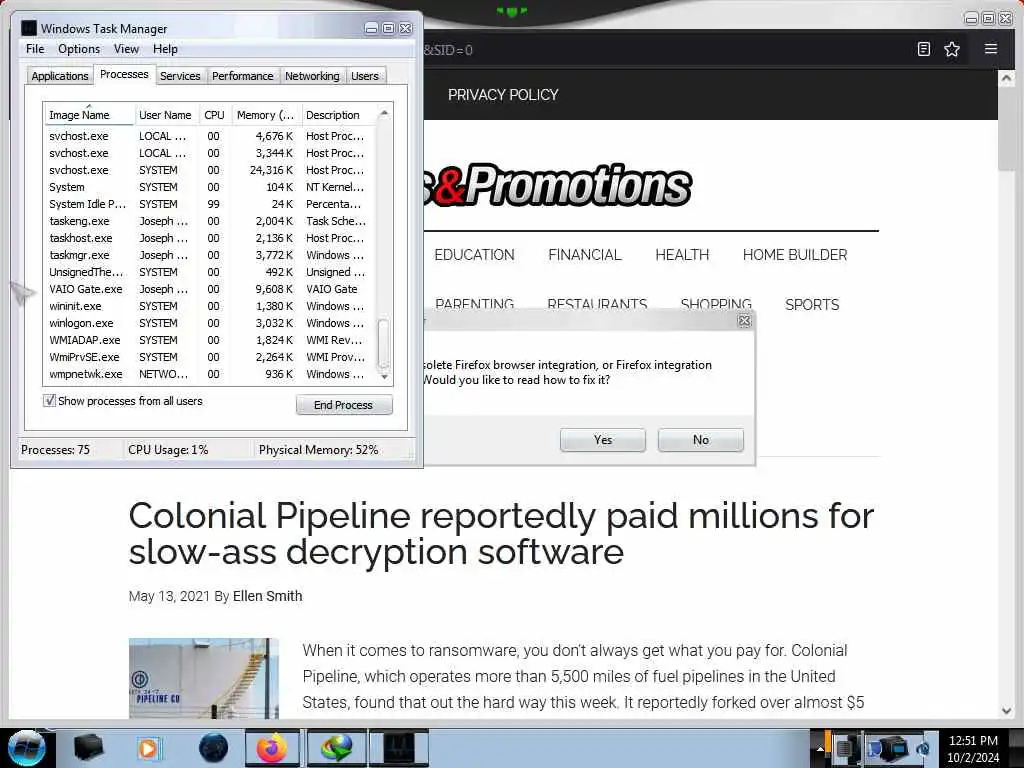Switch to the Networking tab
The height and width of the screenshot is (768, 1024).
click(x=312, y=76)
